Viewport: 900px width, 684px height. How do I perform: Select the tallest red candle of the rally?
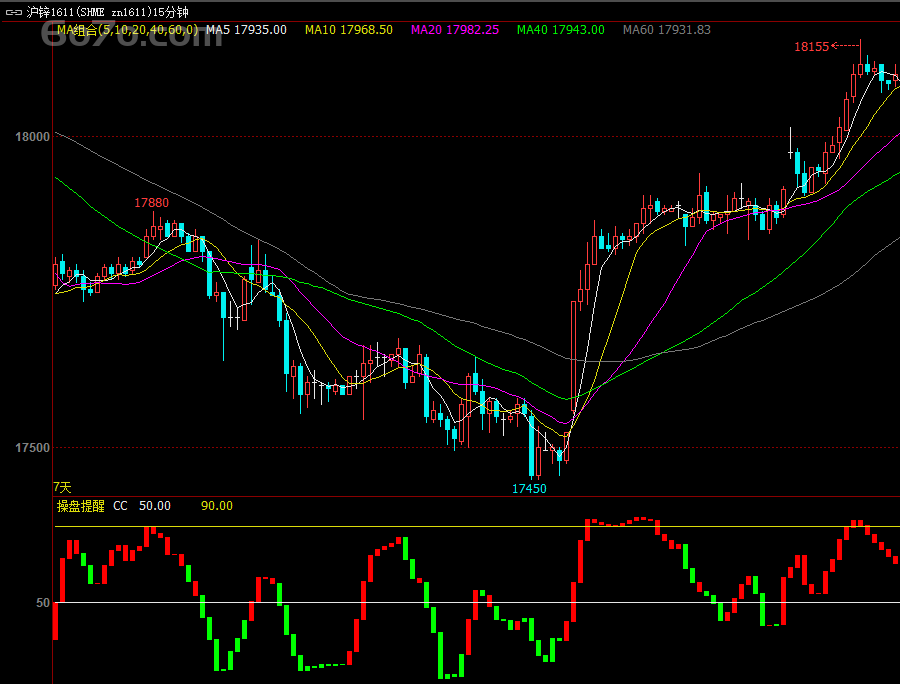click(573, 358)
